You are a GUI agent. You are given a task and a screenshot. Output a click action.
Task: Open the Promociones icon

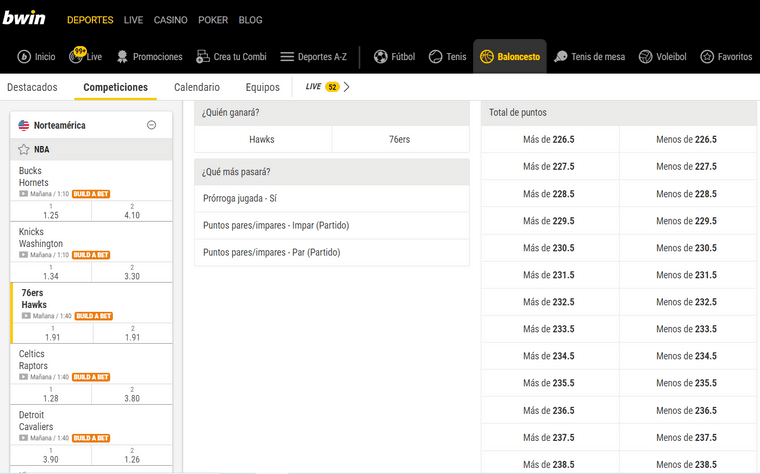[122, 57]
